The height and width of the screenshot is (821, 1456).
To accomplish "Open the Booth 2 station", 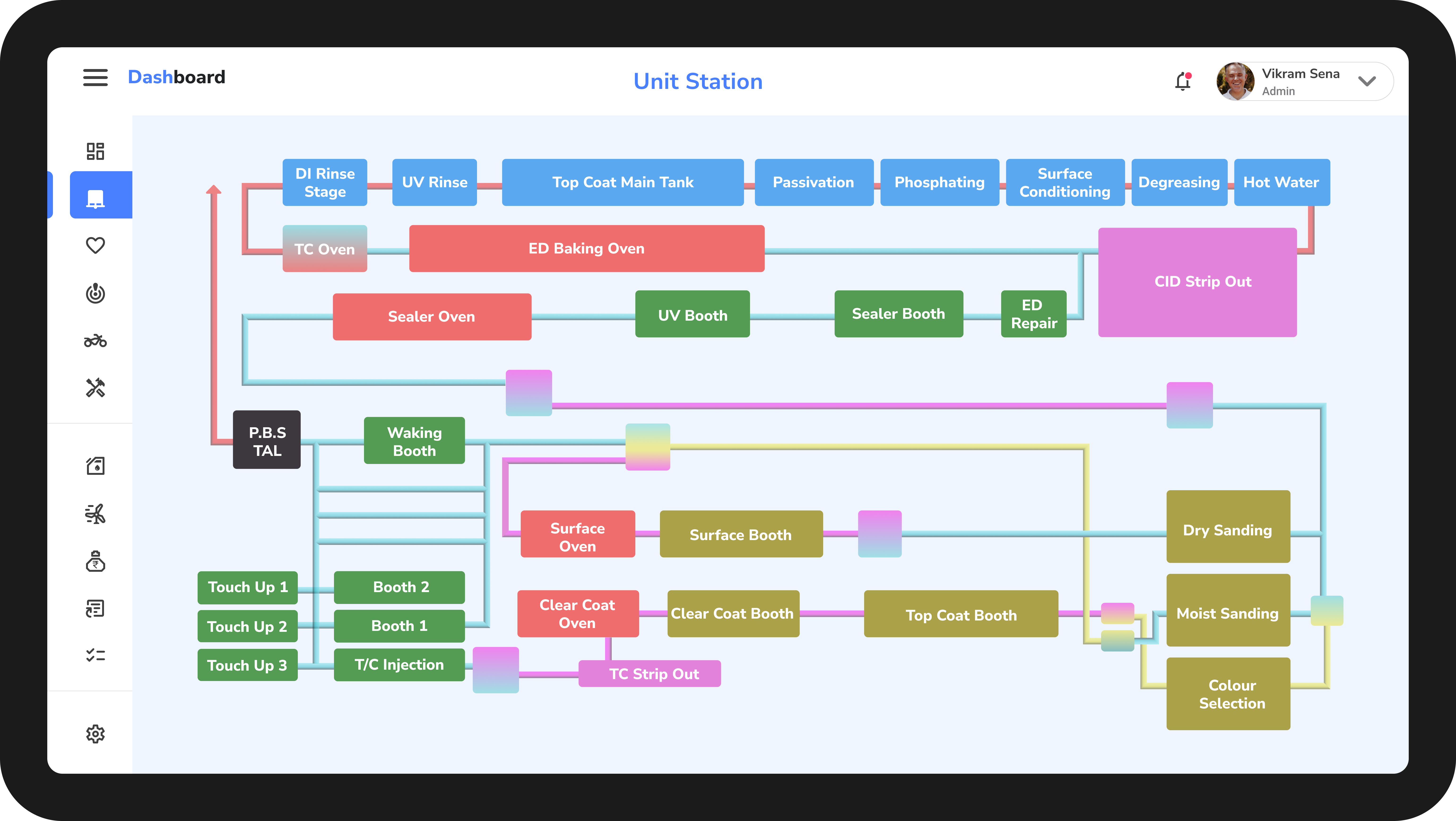I will (400, 587).
